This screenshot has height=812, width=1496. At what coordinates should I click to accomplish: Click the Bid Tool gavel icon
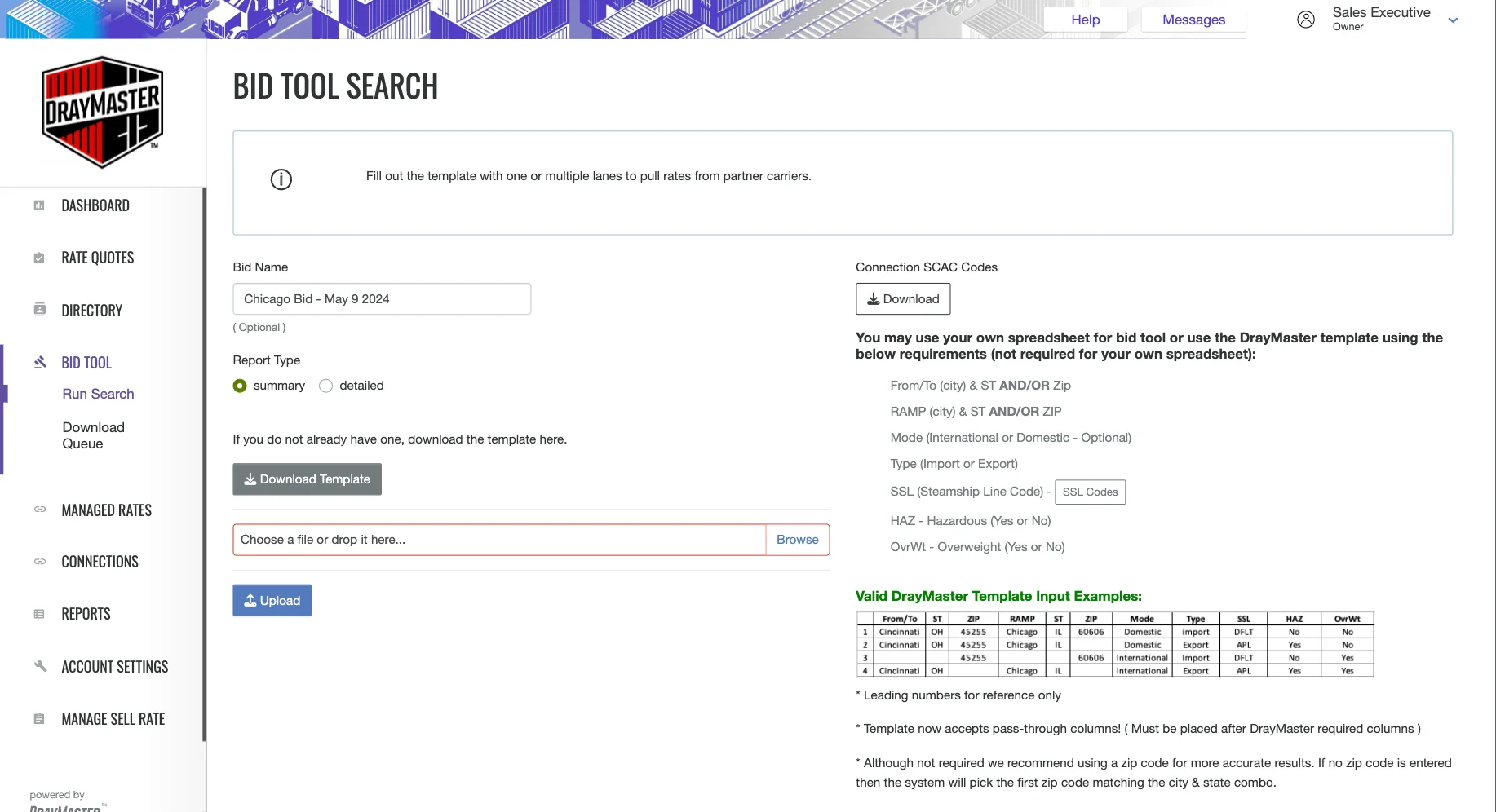coord(39,362)
